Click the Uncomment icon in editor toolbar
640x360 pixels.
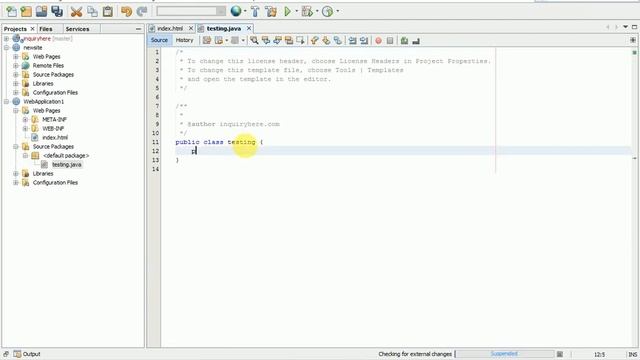416,40
